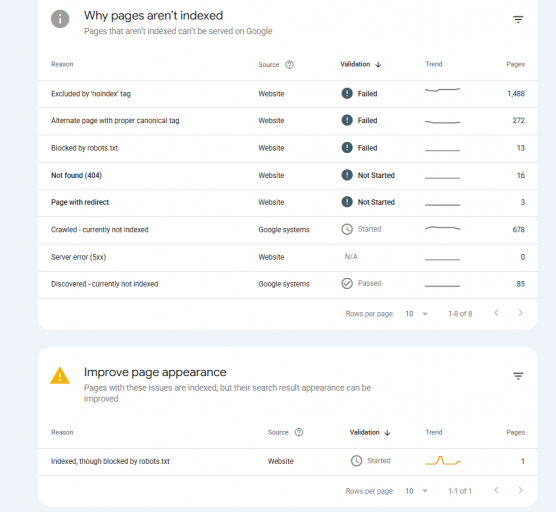This screenshot has width=556, height=512.
Task: Click the 16 pages count for Not found (404)
Action: coord(521,176)
